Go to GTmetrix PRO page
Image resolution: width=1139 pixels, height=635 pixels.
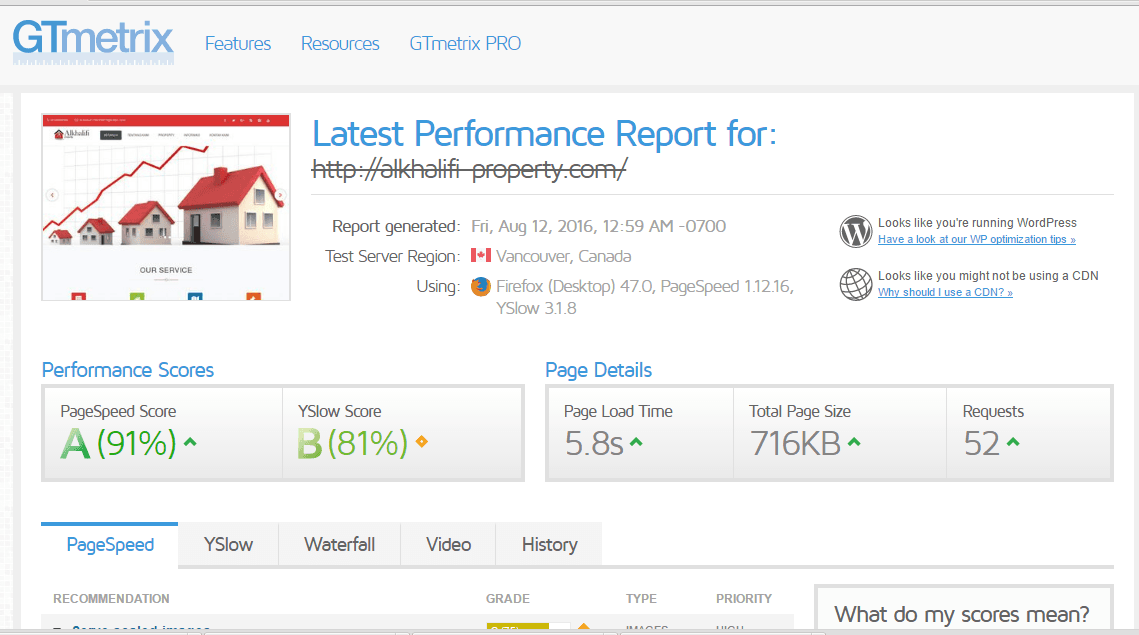[465, 44]
